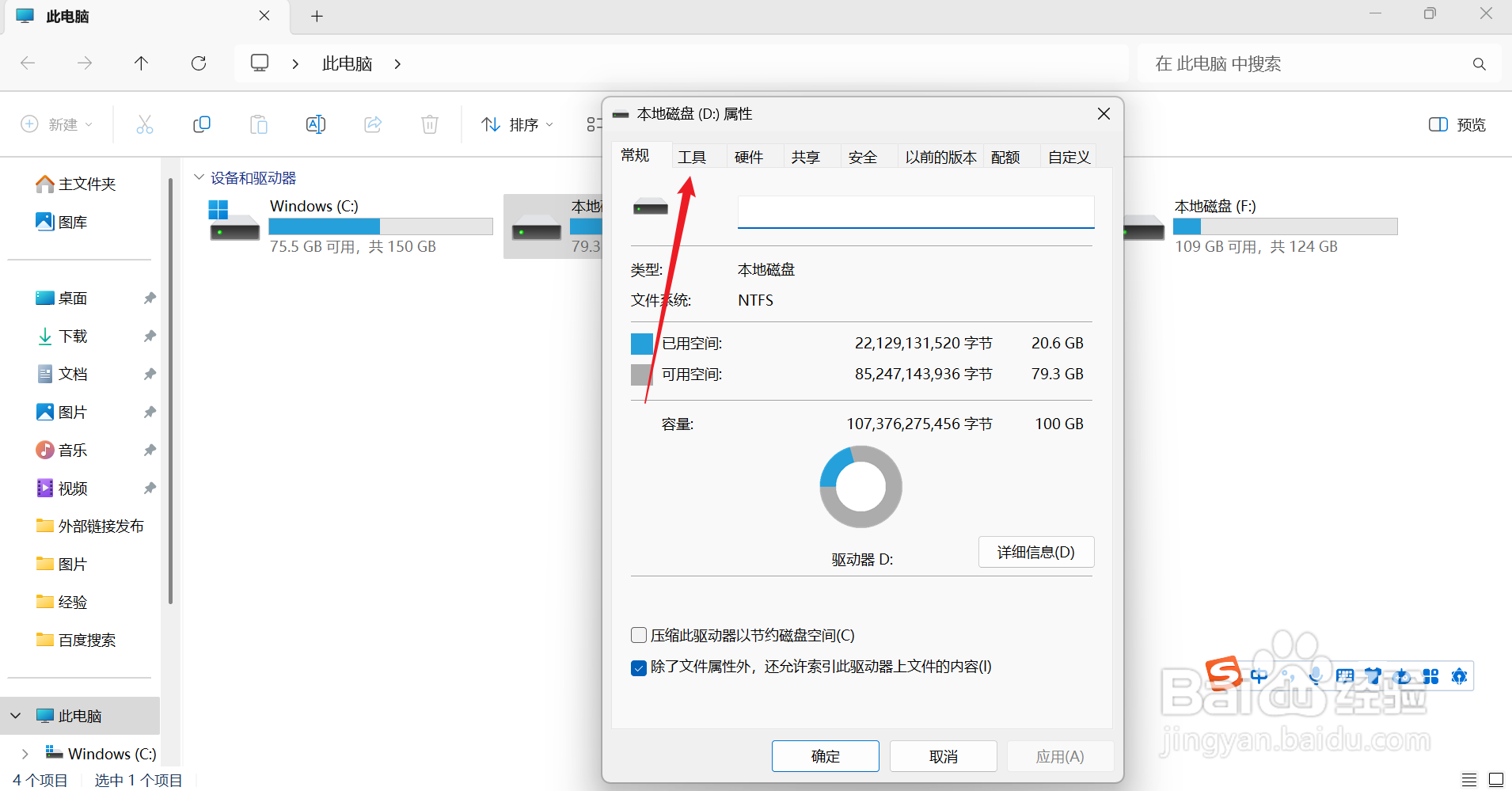
Task: Click the disk usage pie chart
Action: coord(860,487)
